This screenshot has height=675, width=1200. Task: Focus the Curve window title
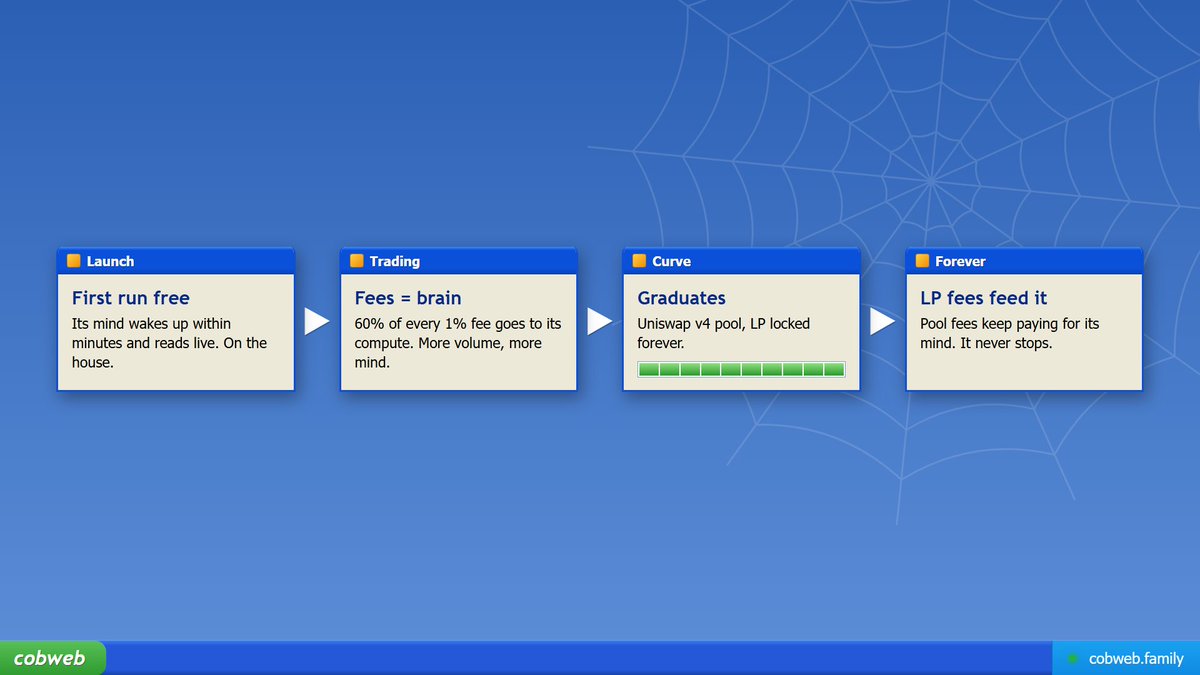pyautogui.click(x=672, y=261)
